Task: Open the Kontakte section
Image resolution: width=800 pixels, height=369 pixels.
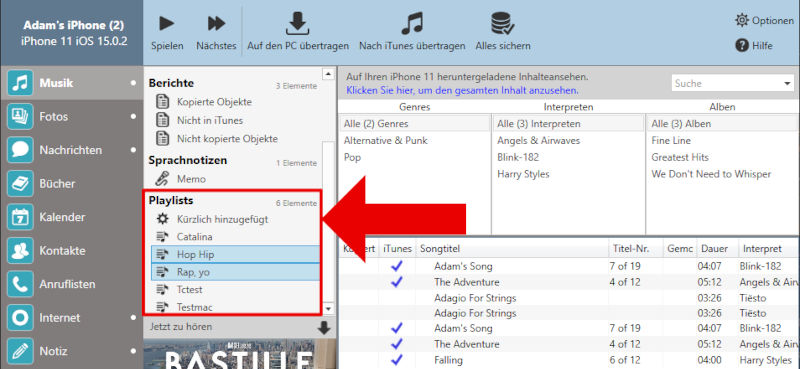Action: pyautogui.click(x=71, y=251)
